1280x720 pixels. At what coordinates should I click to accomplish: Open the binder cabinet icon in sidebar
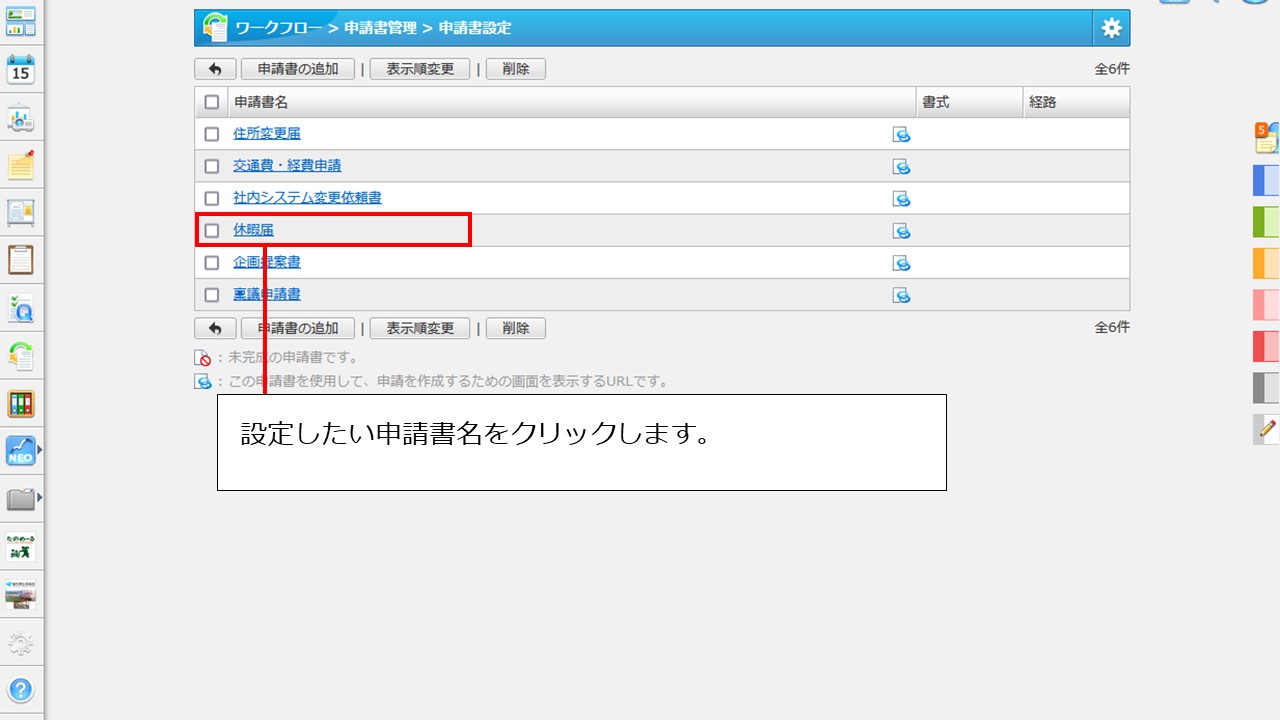click(21, 404)
